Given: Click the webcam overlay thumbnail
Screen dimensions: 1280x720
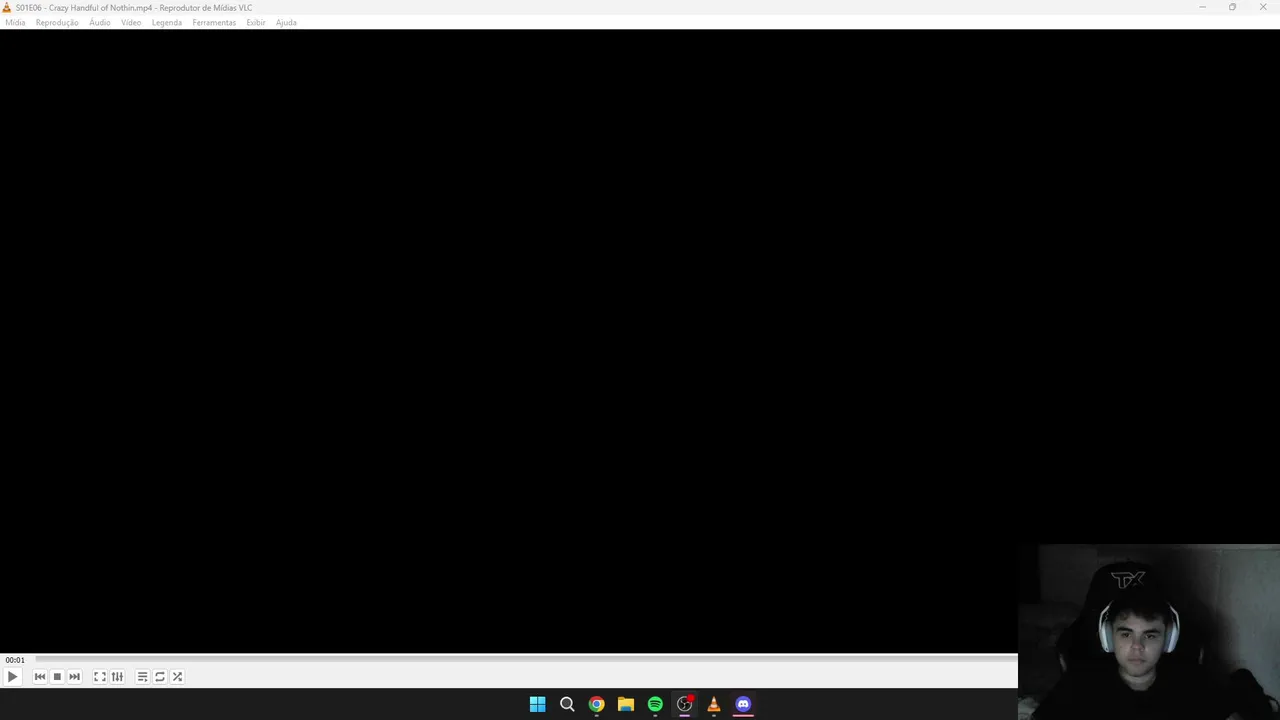Looking at the screenshot, I should [1149, 631].
